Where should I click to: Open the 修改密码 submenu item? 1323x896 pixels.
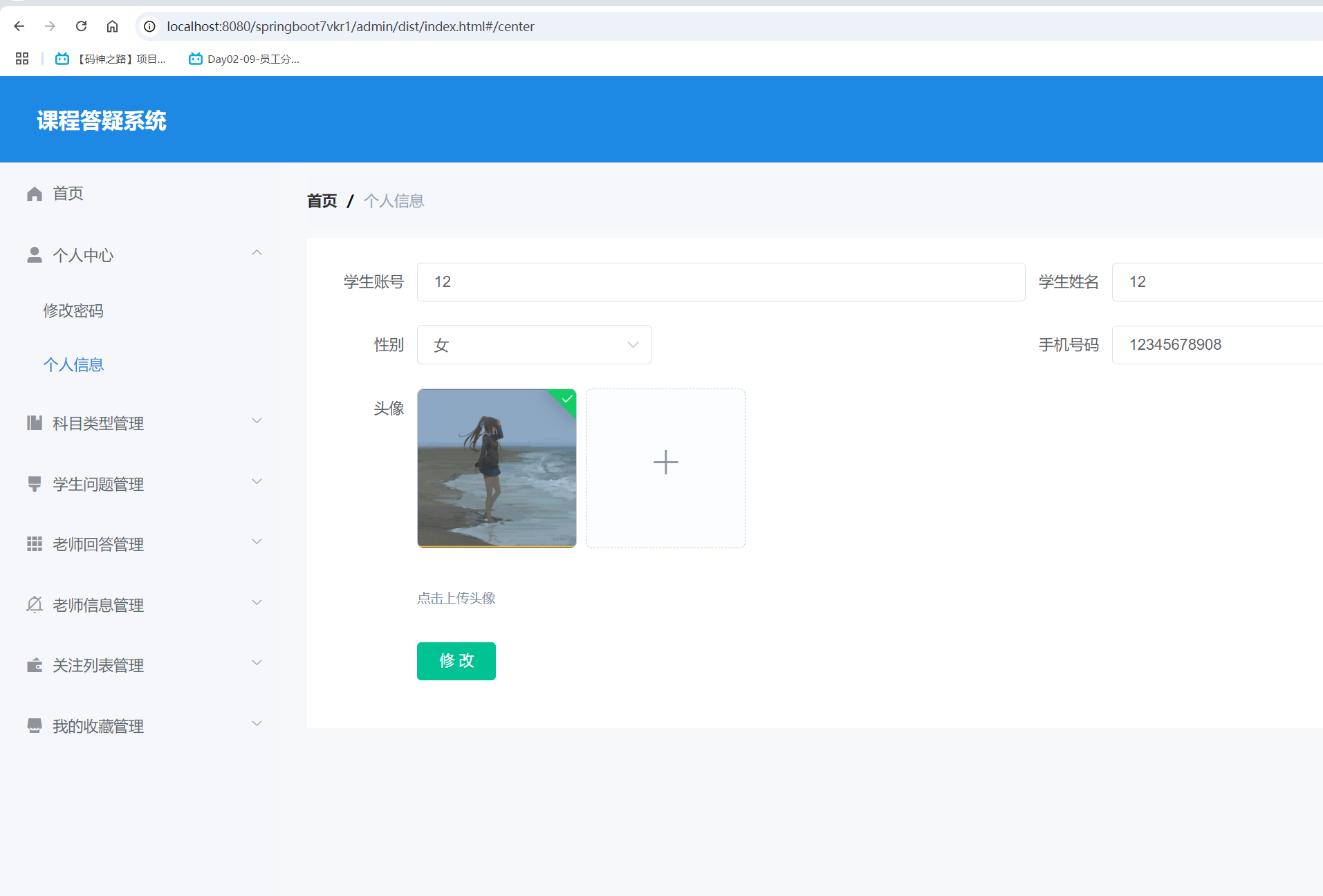click(73, 310)
